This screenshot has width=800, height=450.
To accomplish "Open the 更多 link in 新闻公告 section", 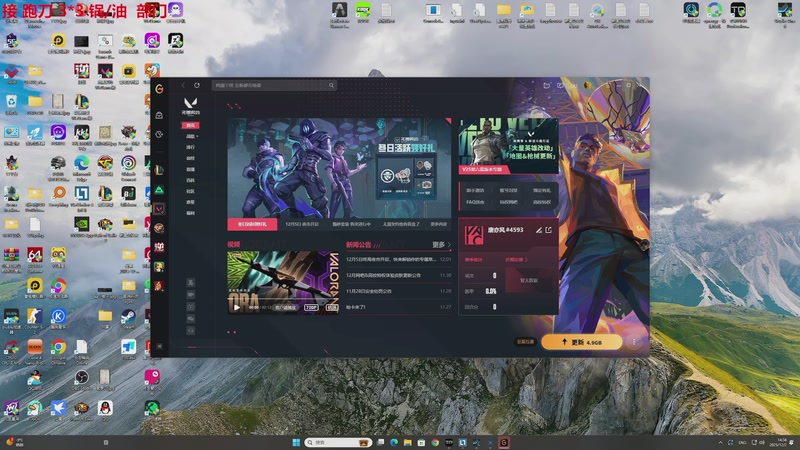I will pos(441,245).
